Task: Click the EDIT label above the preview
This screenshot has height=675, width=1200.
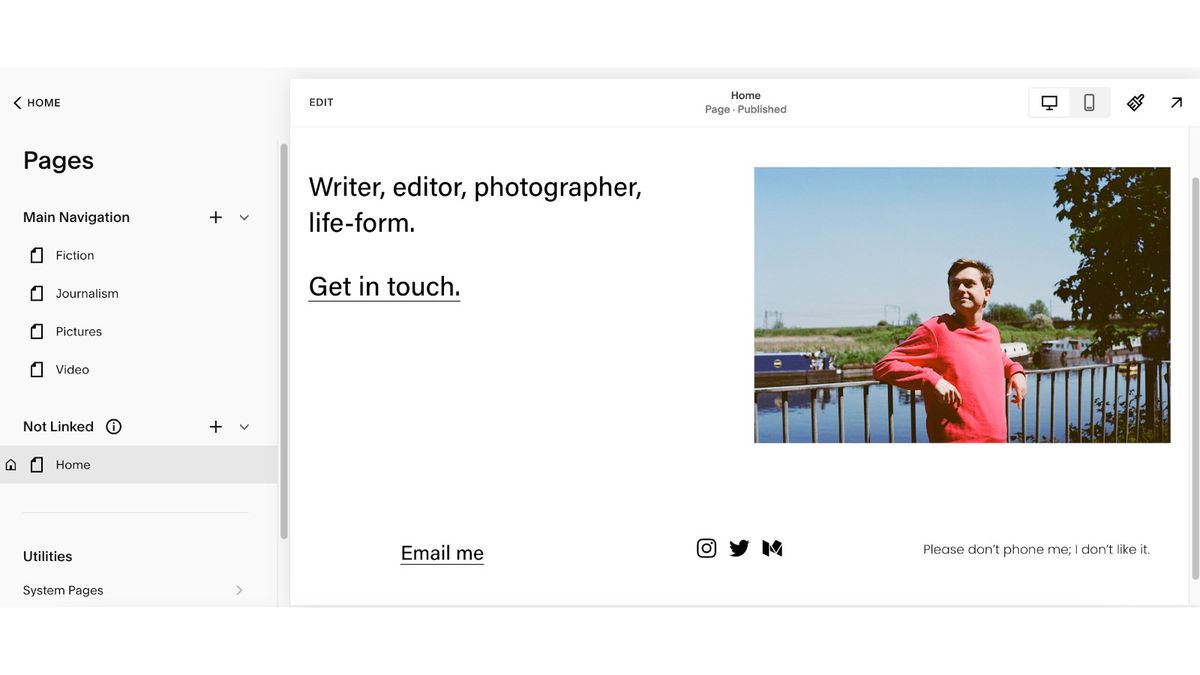Action: coord(321,102)
